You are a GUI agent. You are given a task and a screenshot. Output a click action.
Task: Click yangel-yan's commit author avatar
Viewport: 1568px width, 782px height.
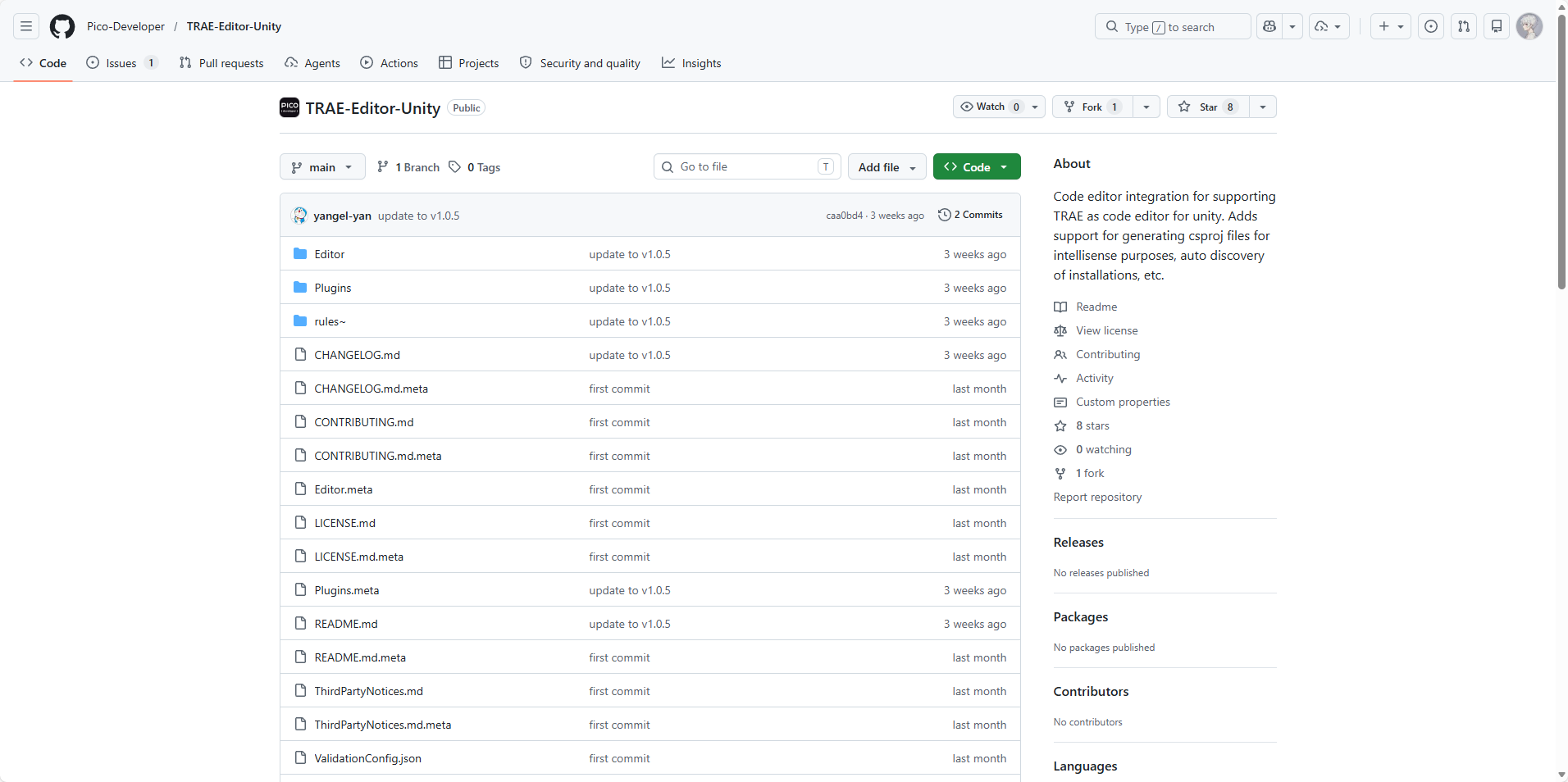tap(300, 215)
